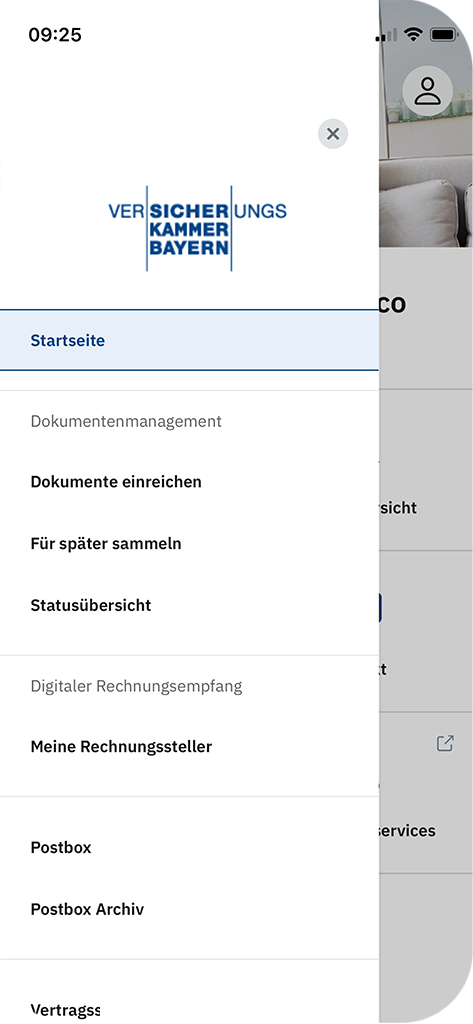Tap the dimmed services tile behind the drawer
This screenshot has height=1024, width=473.
click(426, 792)
